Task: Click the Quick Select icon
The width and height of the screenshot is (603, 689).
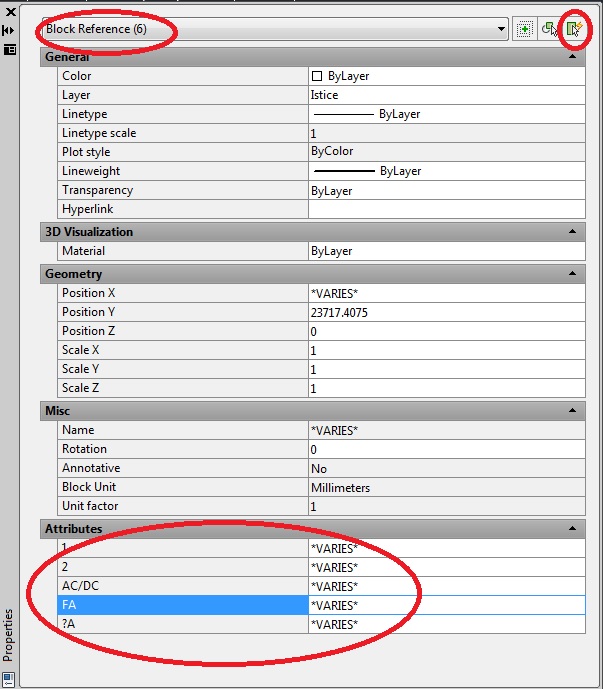Action: tap(574, 29)
